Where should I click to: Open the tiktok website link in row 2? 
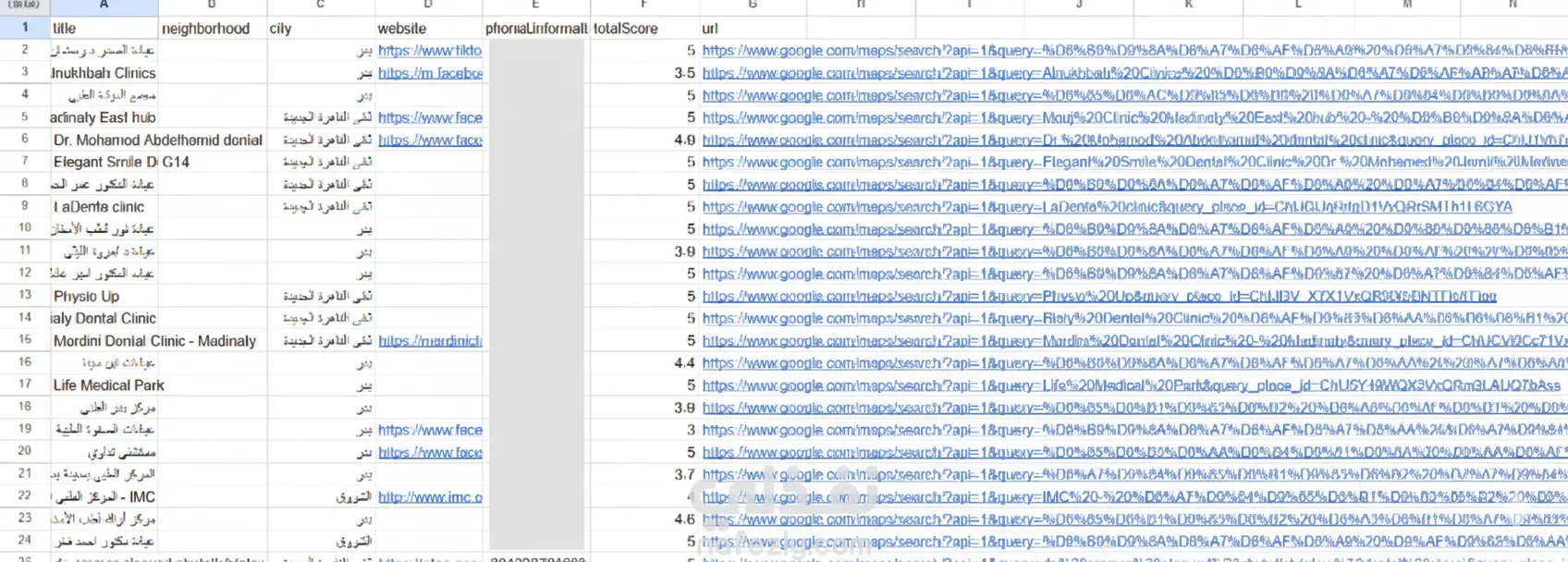click(x=430, y=50)
